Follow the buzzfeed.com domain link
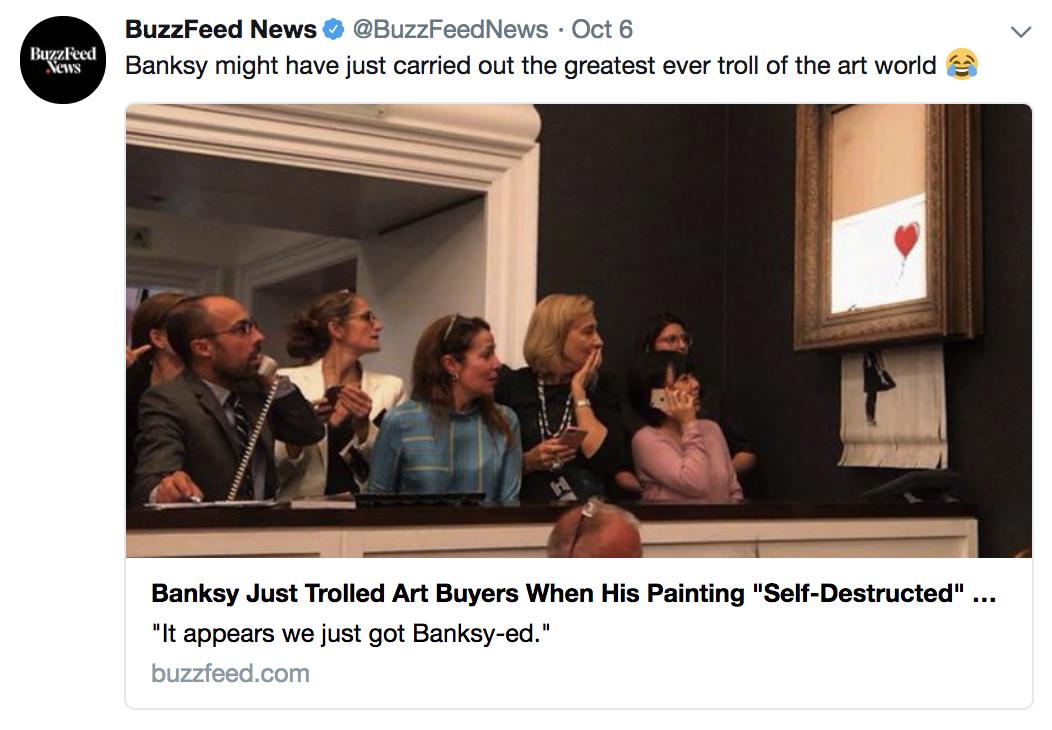This screenshot has height=730, width=1052. (230, 673)
